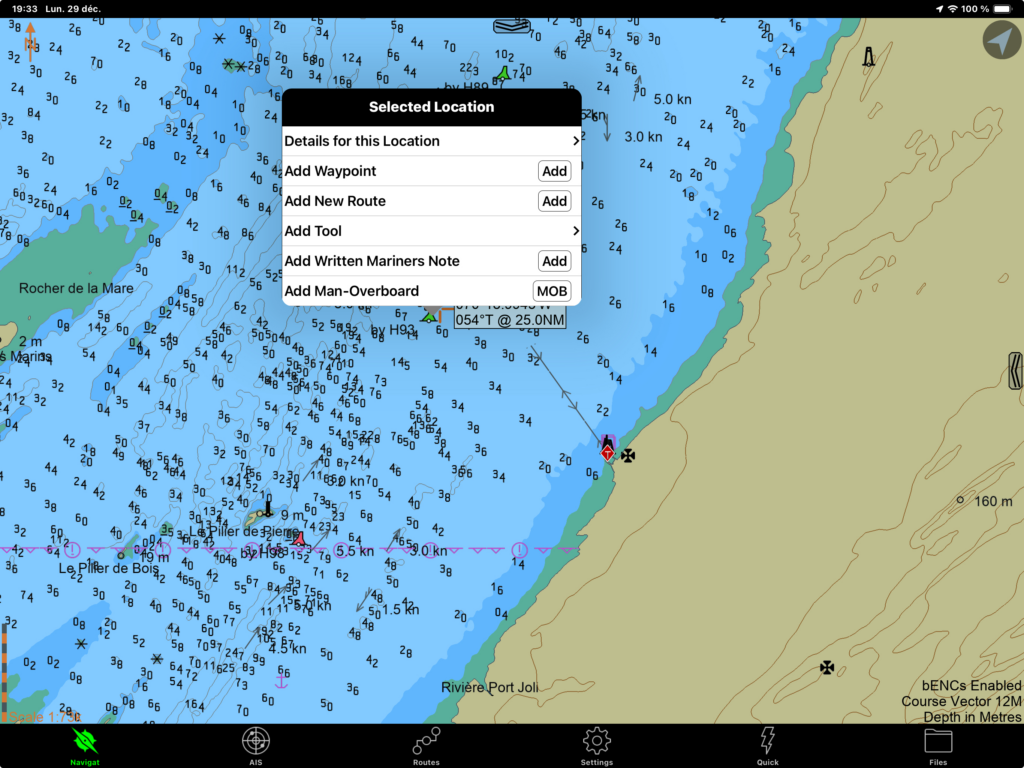Open the AIS radar tab
Image resolution: width=1024 pixels, height=768 pixels.
pos(256,745)
